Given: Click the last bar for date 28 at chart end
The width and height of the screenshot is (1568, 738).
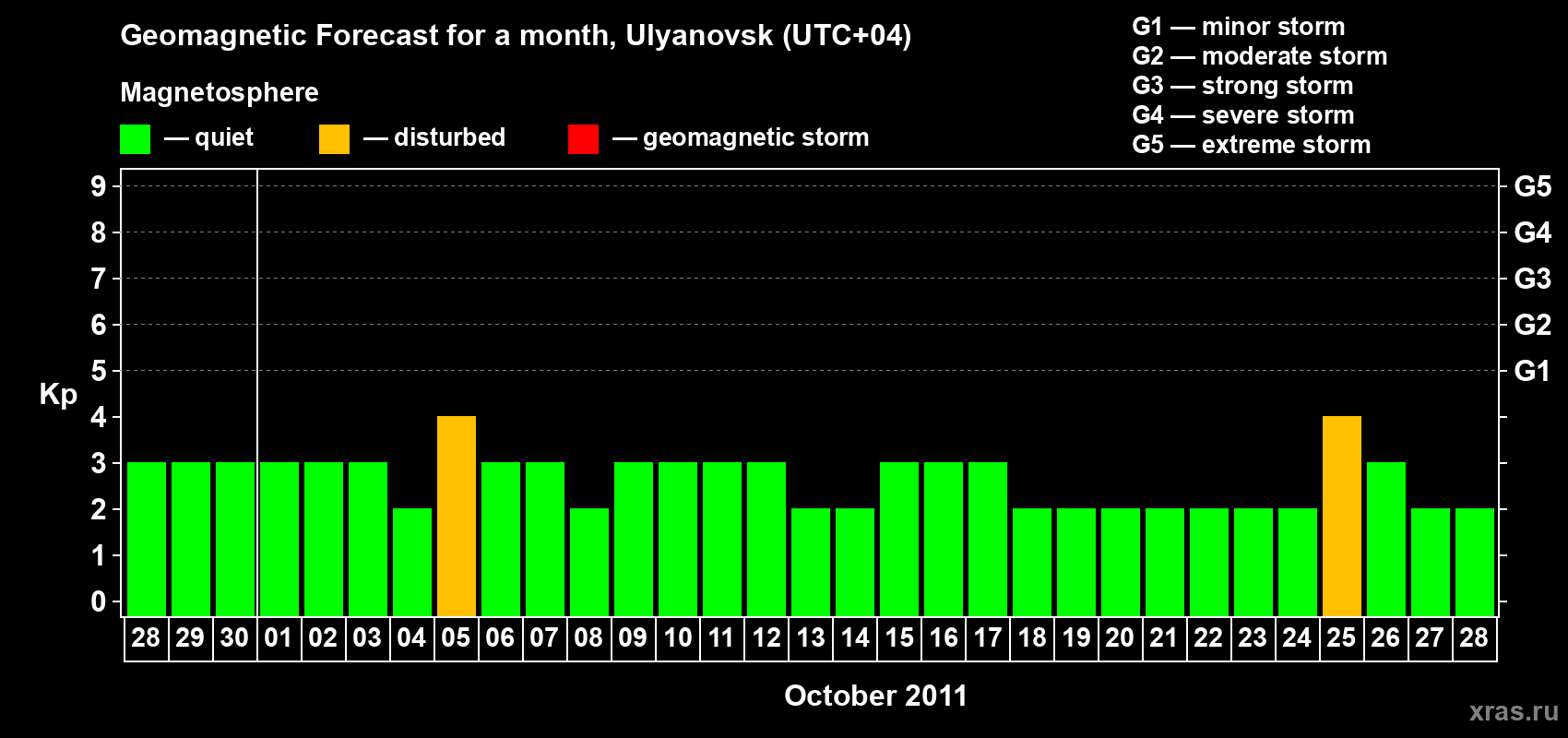Looking at the screenshot, I should 1475,563.
